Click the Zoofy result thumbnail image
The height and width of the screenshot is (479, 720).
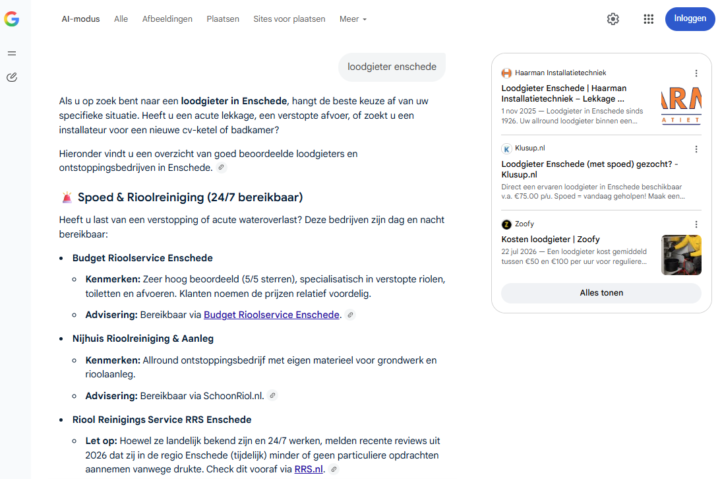[681, 255]
